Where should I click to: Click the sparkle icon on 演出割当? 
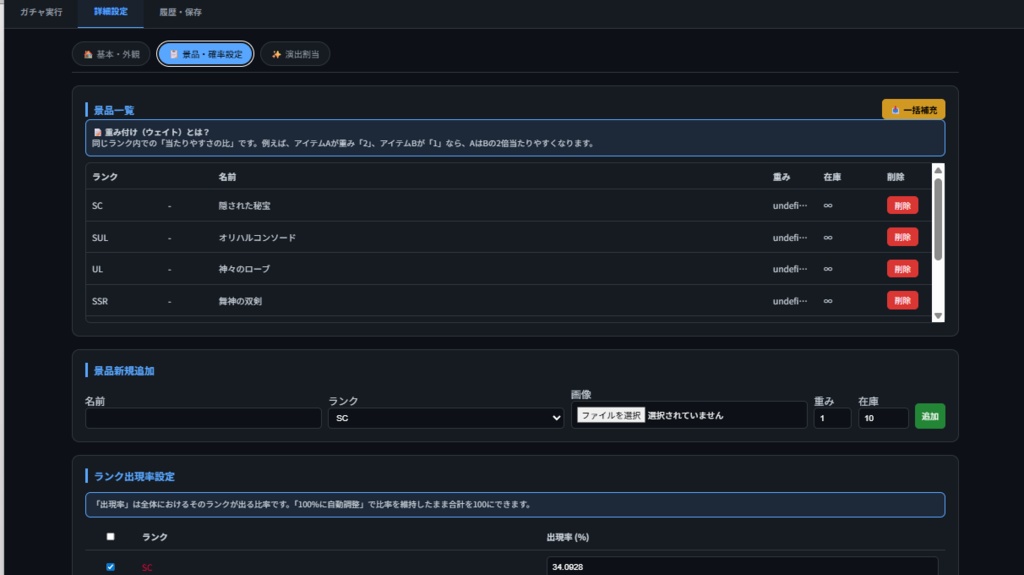(x=276, y=54)
